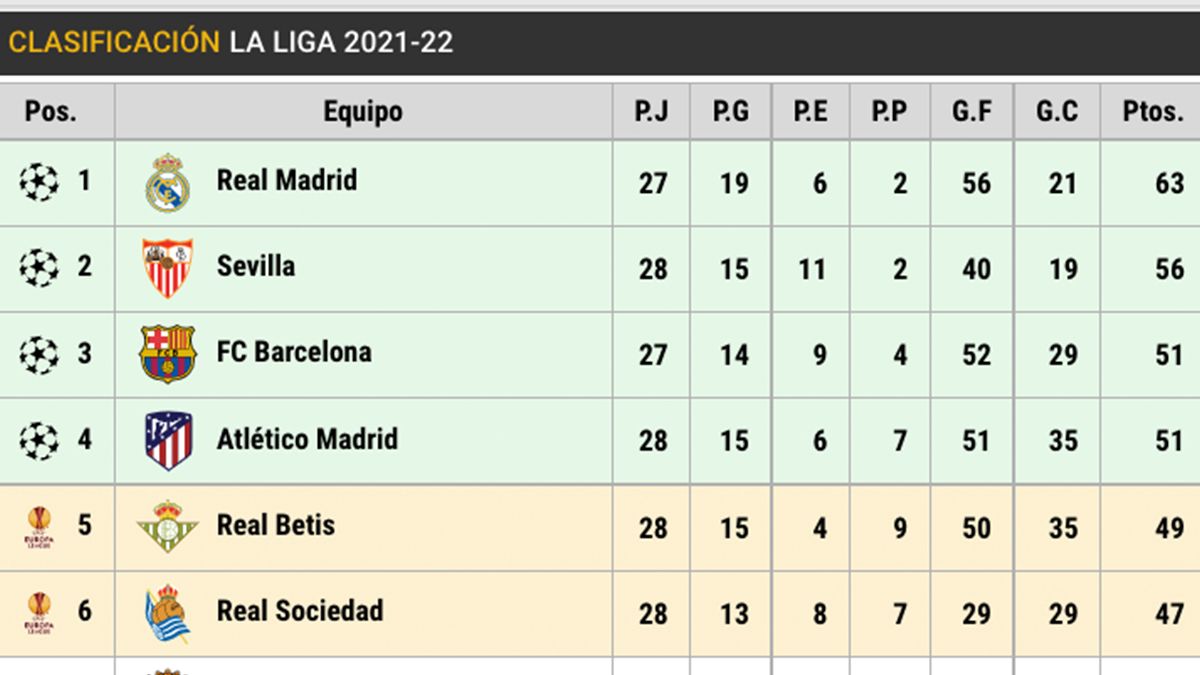Image resolution: width=1200 pixels, height=675 pixels.
Task: Click the Real Betis club crest
Action: click(167, 526)
